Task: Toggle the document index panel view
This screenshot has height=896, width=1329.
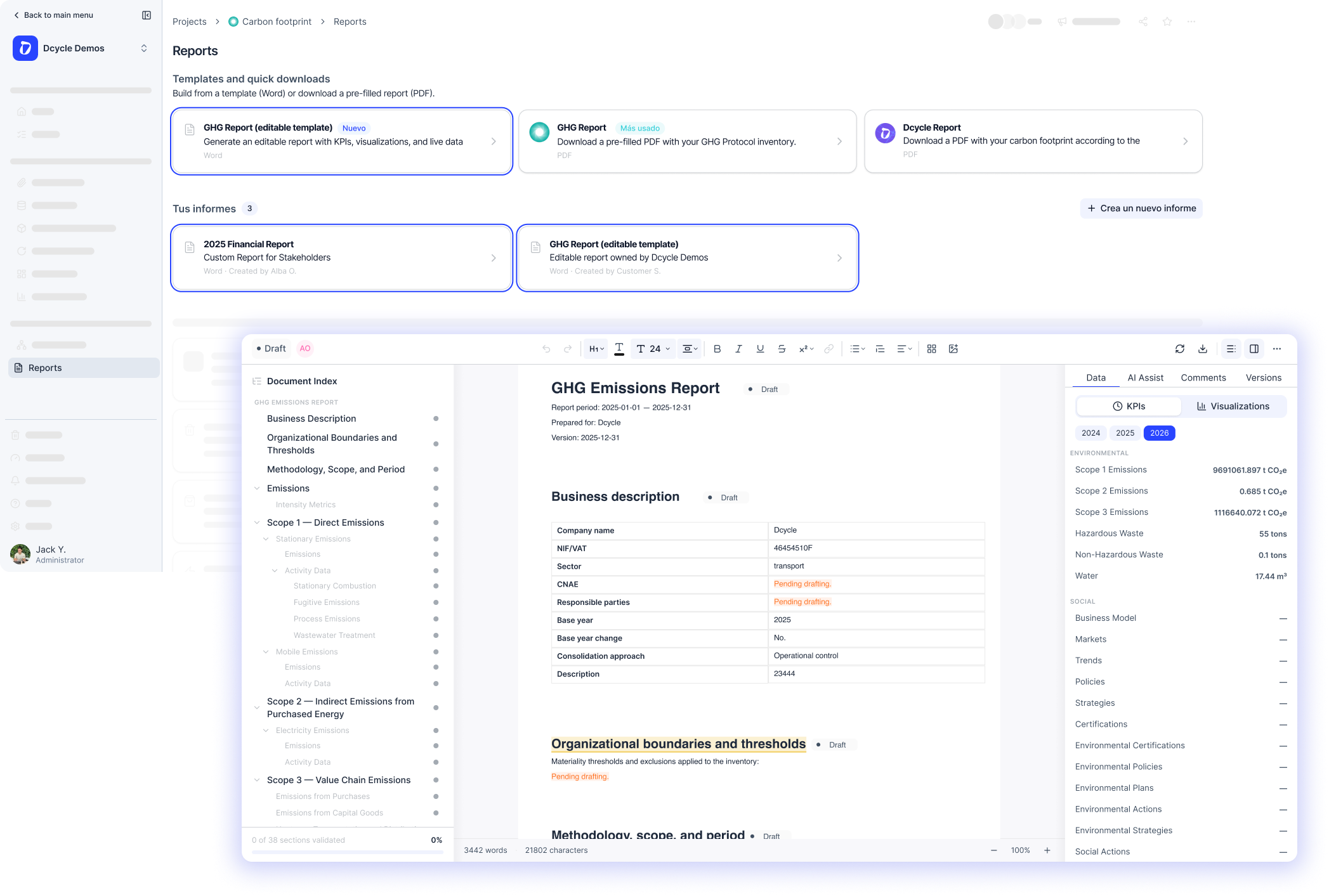Action: pos(1231,349)
